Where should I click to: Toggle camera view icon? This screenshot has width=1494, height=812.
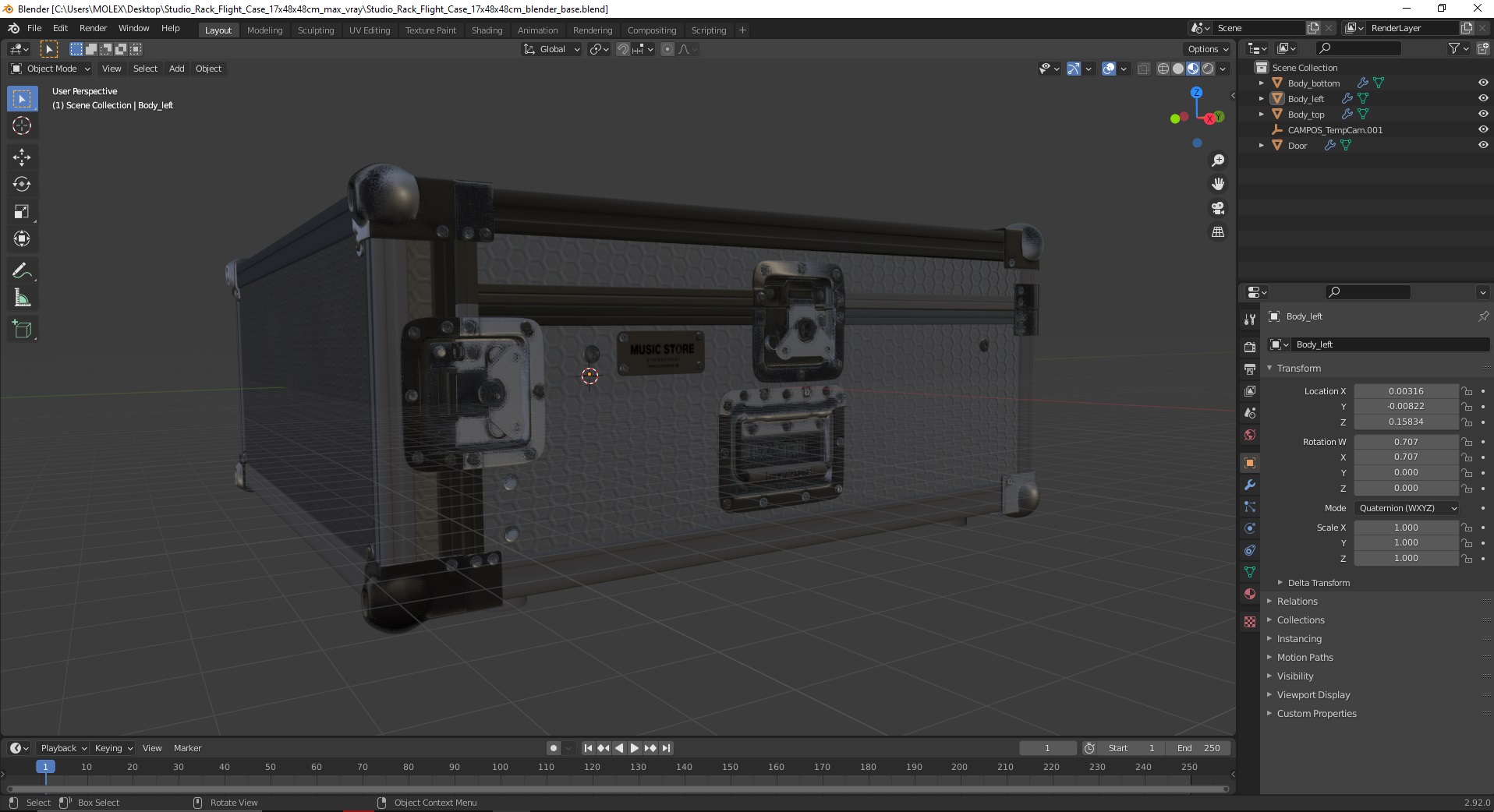[x=1217, y=208]
